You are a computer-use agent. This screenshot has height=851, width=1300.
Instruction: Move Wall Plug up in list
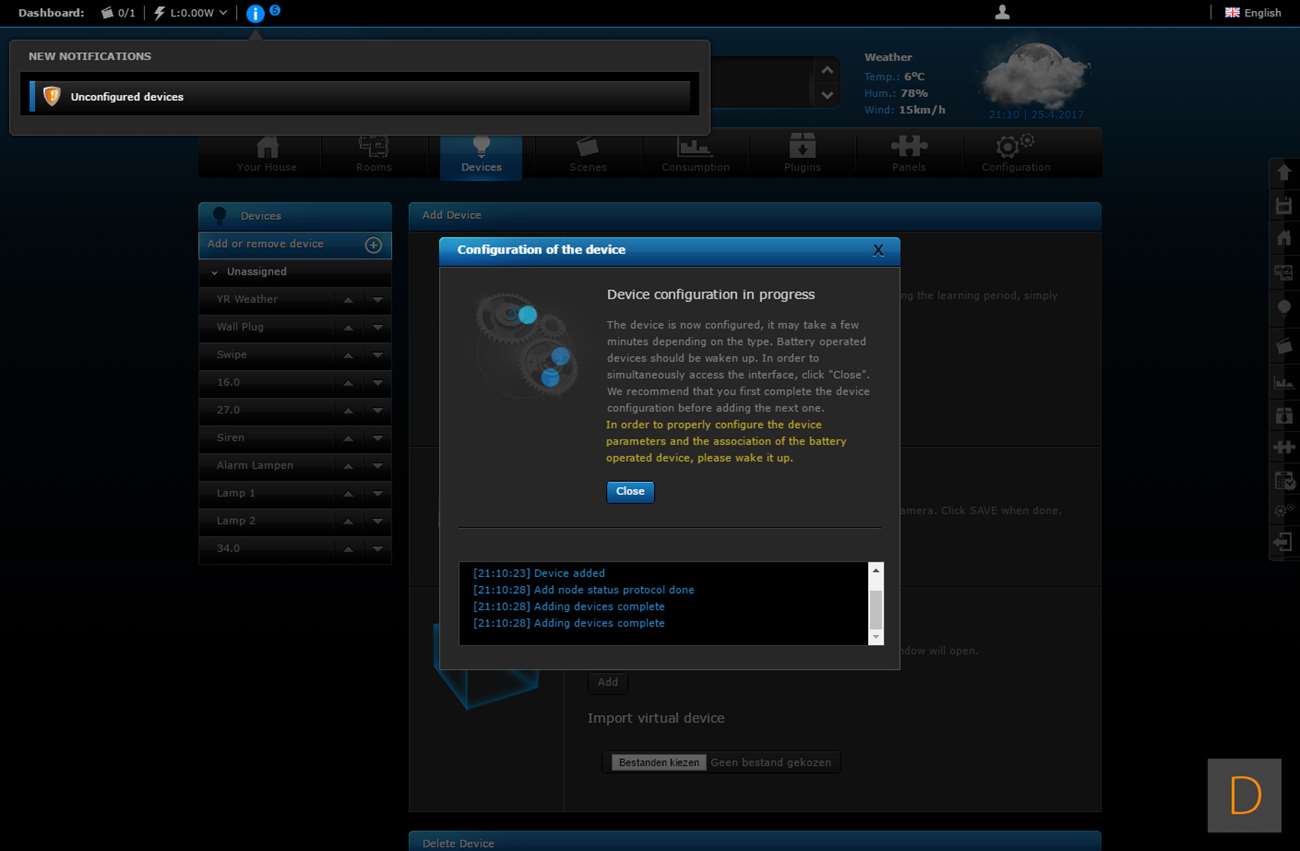coord(348,327)
